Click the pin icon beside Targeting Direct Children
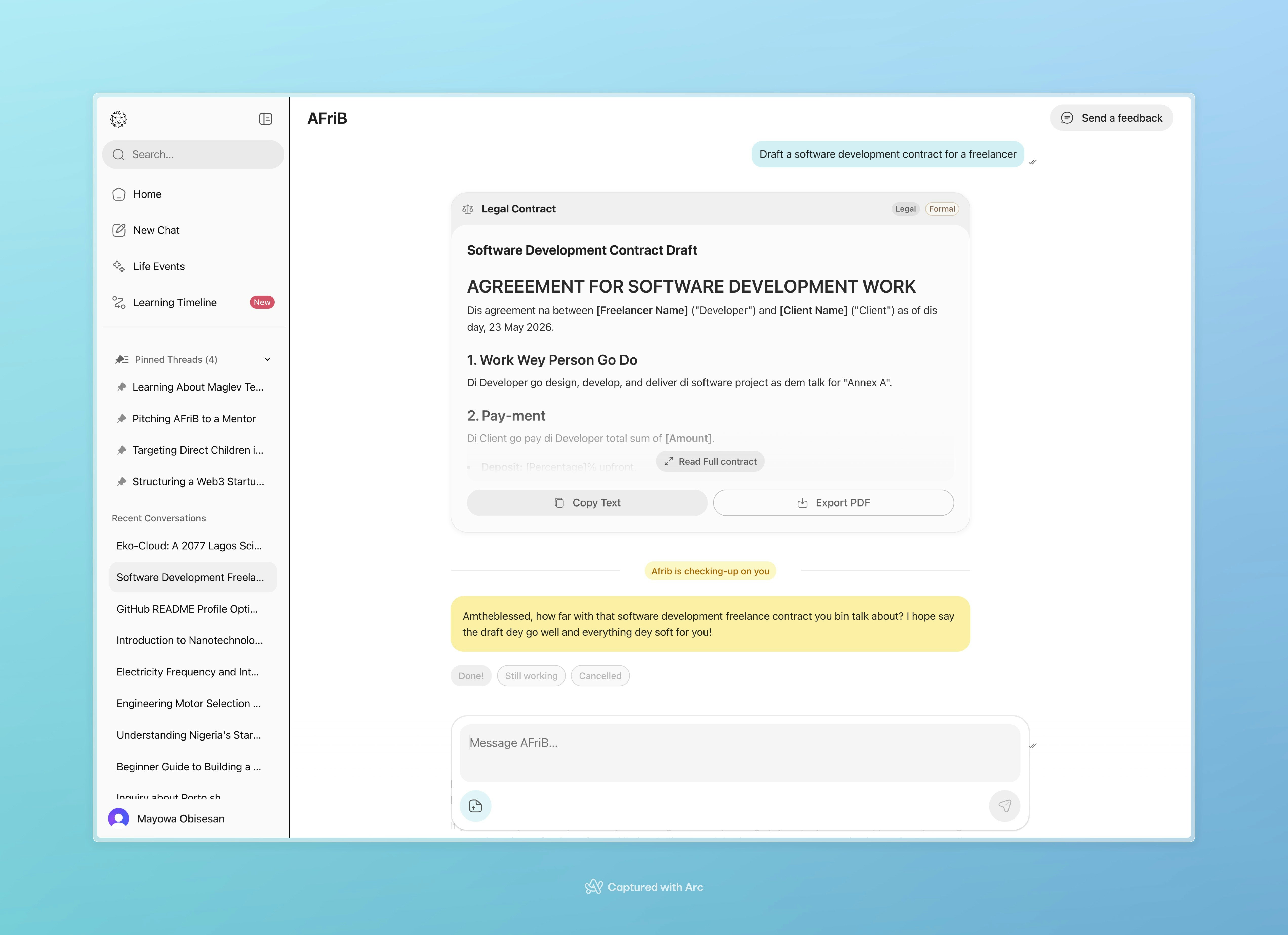The width and height of the screenshot is (1288, 935). click(x=122, y=450)
